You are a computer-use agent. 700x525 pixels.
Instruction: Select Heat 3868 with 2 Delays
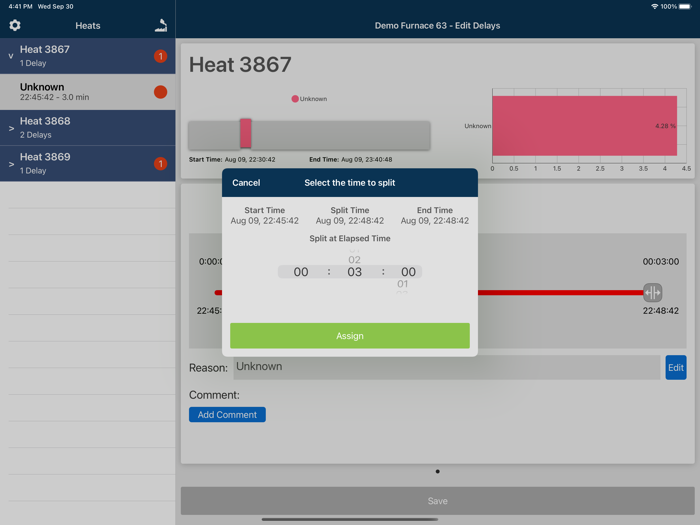pos(88,128)
